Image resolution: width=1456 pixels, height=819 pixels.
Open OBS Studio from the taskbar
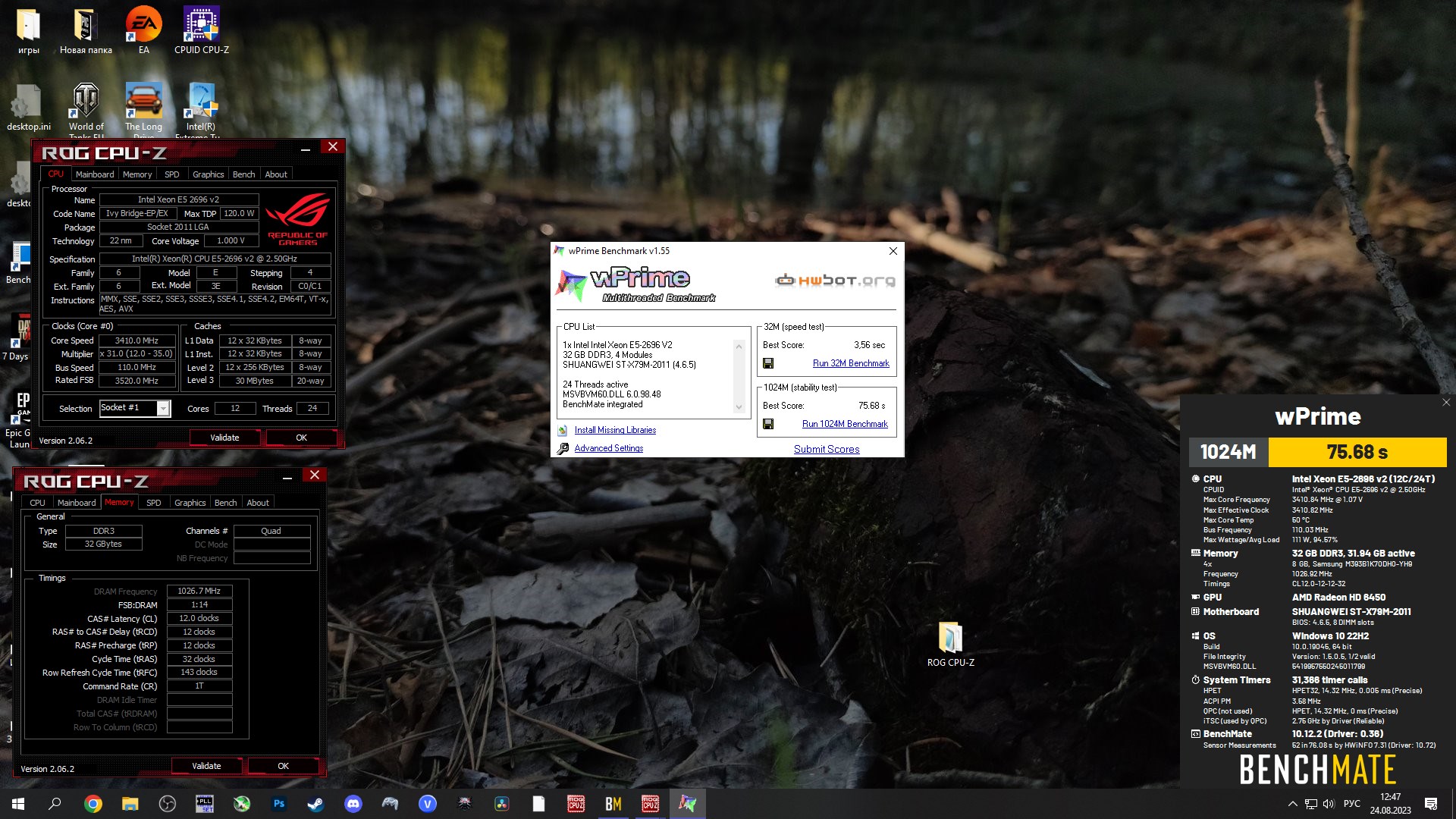click(168, 804)
